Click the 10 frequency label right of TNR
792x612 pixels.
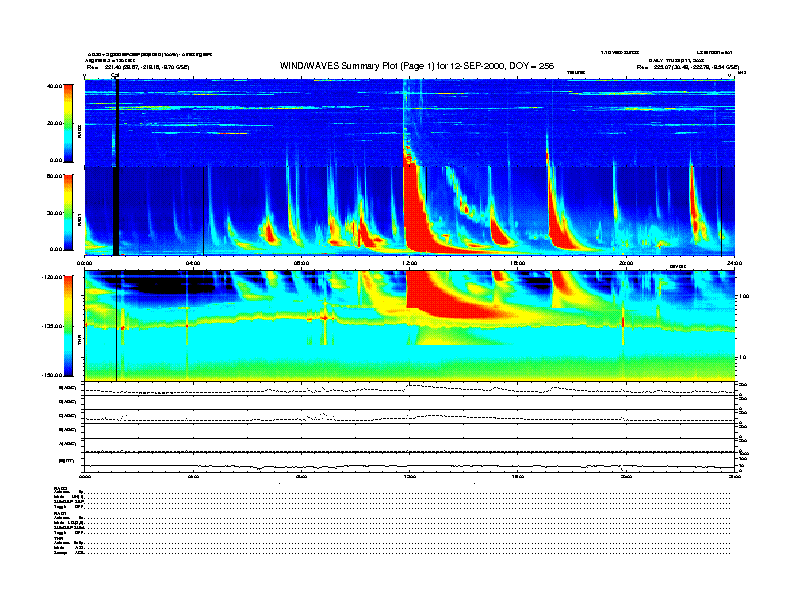pyautogui.click(x=742, y=357)
